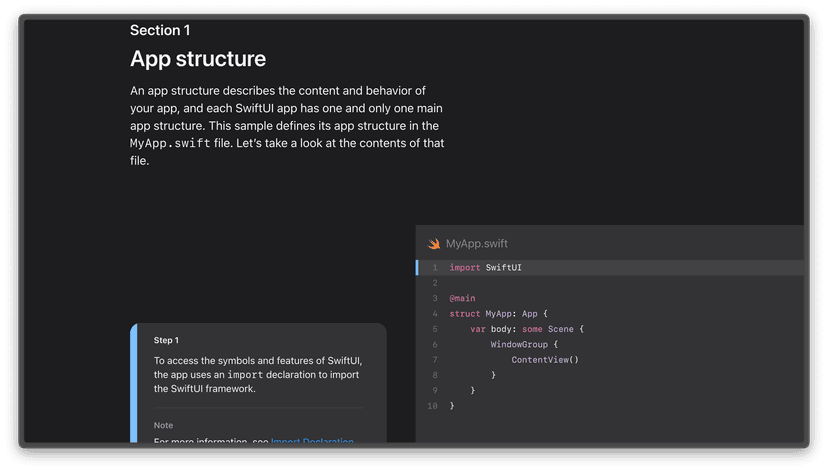Click the App structure title
Screen dimensions: 828x471
click(x=198, y=59)
